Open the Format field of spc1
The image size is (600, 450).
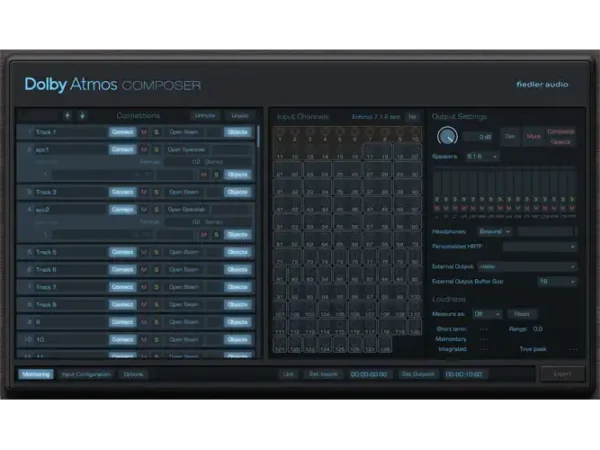pos(208,162)
